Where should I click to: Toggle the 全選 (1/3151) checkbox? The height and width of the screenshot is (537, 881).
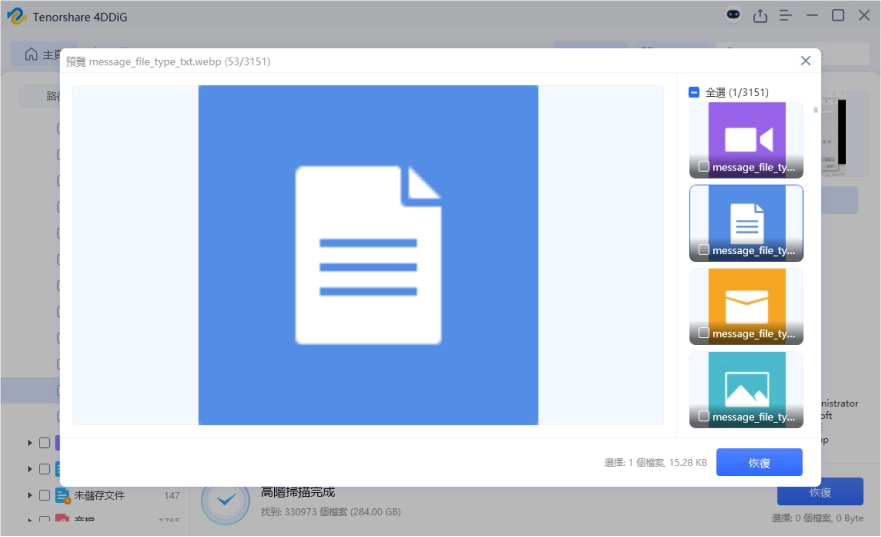[x=694, y=92]
